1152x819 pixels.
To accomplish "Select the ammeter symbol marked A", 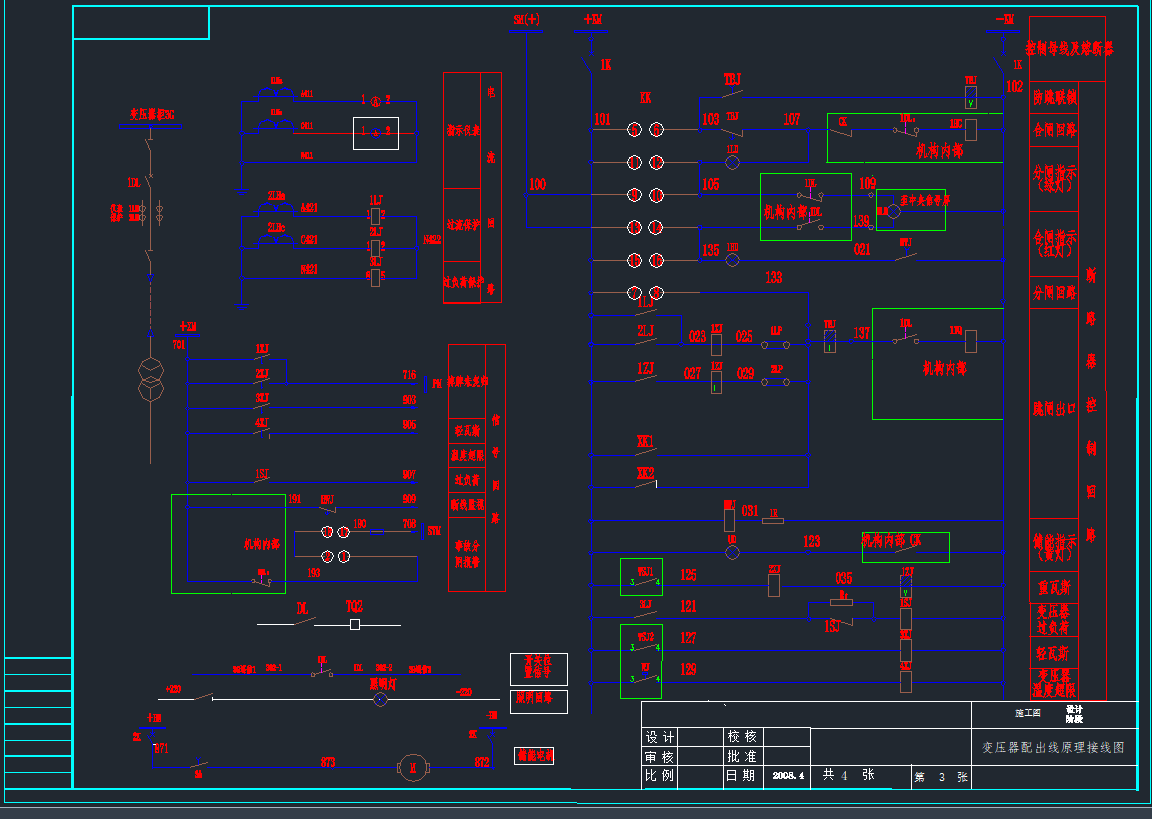I will point(375,101).
